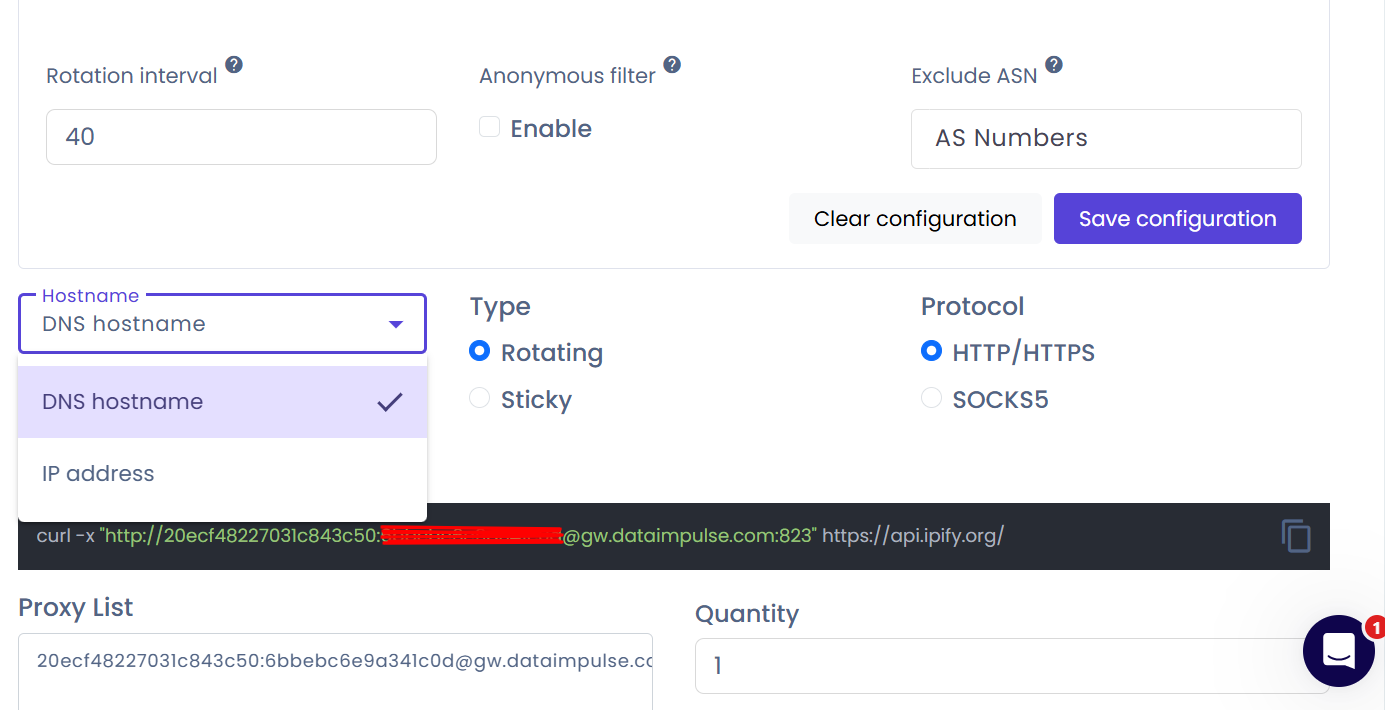
Task: Click inside the Proxy List text box
Action: coord(335,671)
